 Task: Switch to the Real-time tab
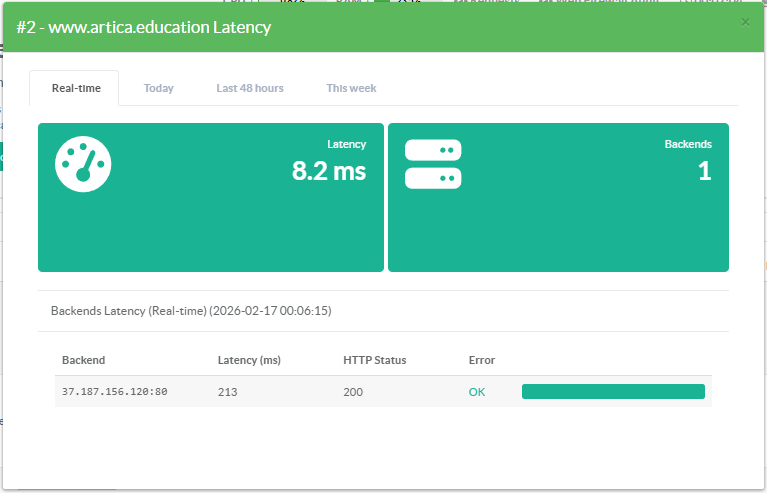tap(76, 88)
